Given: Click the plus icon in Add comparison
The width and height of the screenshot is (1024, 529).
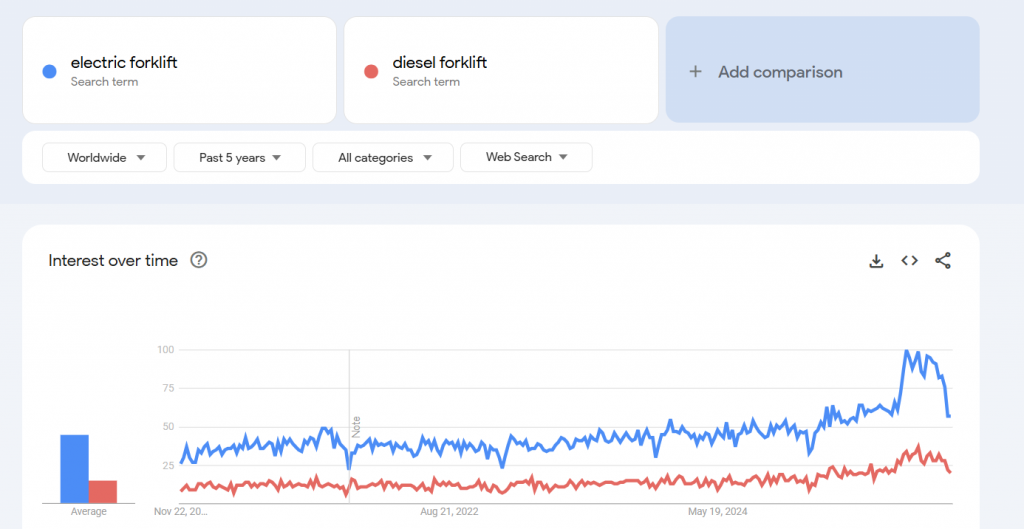Looking at the screenshot, I should point(696,72).
